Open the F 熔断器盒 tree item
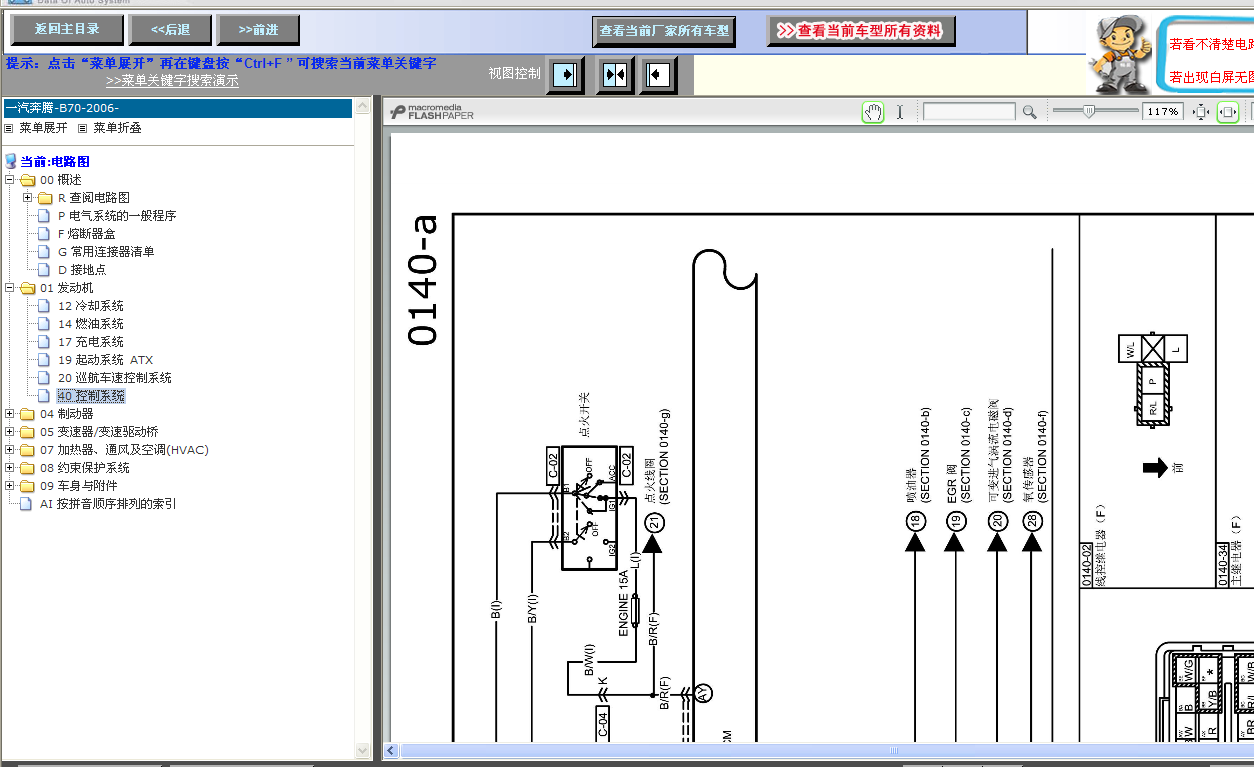The height and width of the screenshot is (767, 1254). point(86,234)
